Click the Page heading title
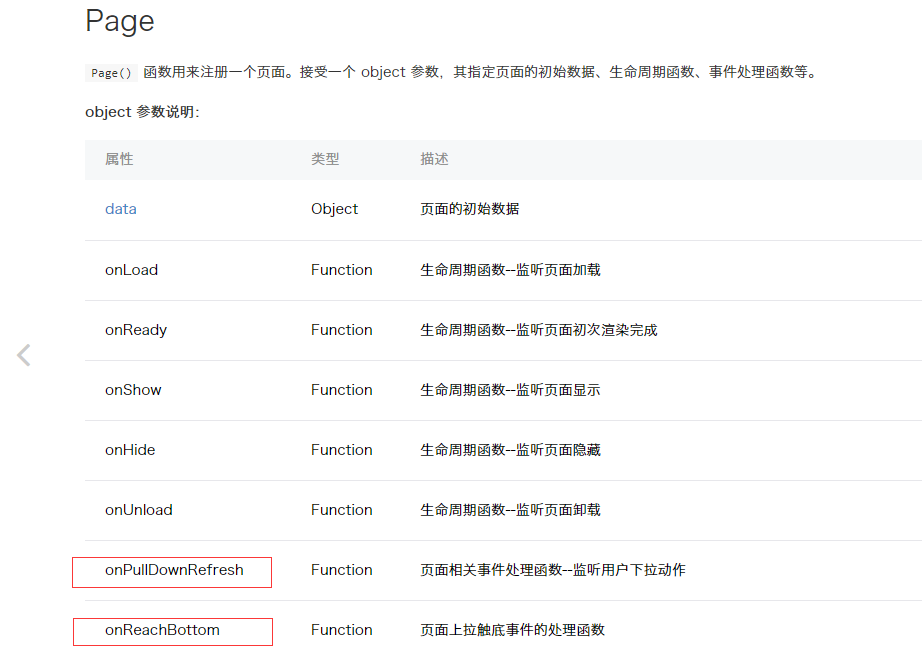922x660 pixels. (119, 22)
